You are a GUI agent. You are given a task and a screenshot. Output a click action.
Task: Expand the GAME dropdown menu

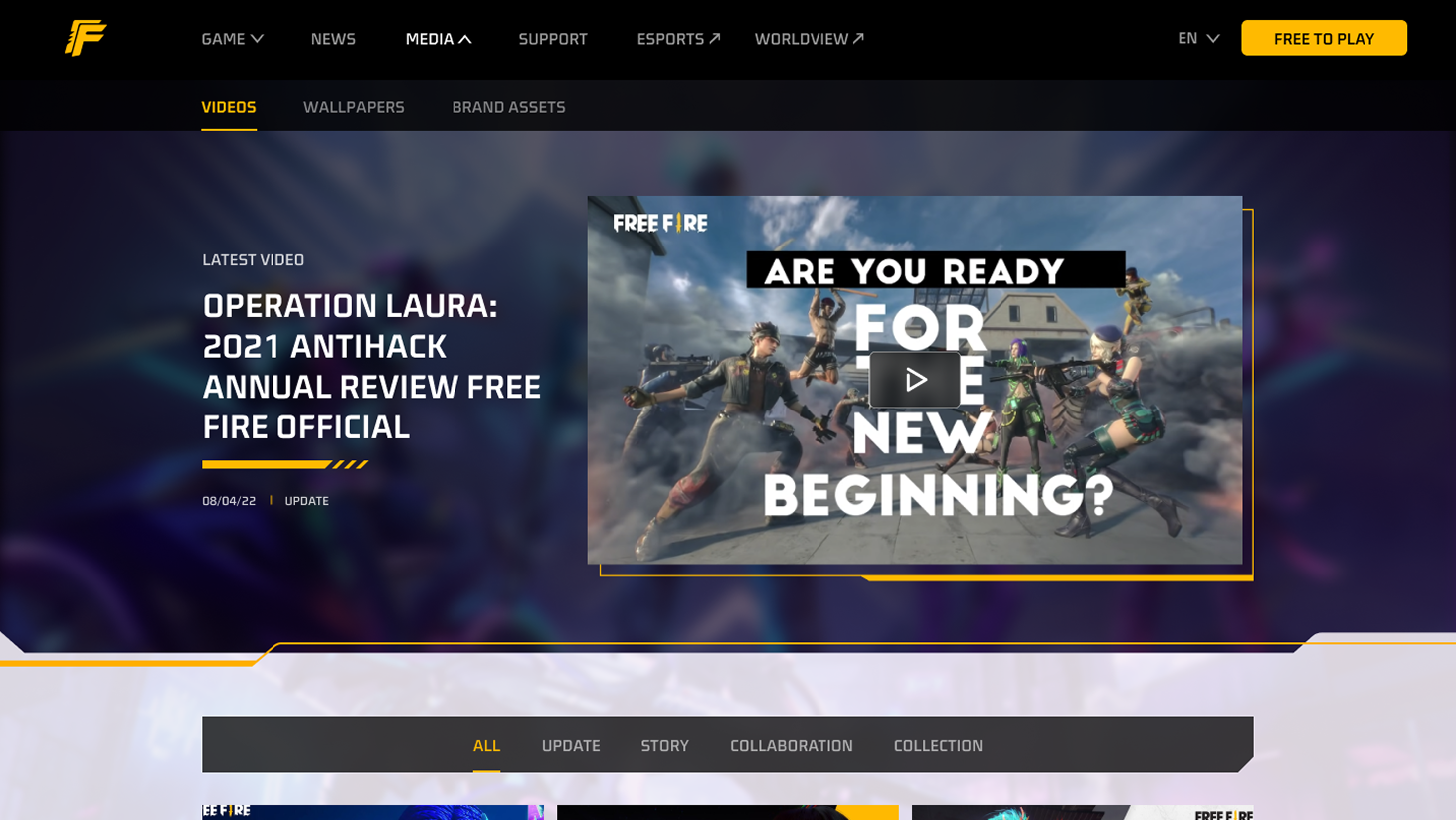[232, 39]
